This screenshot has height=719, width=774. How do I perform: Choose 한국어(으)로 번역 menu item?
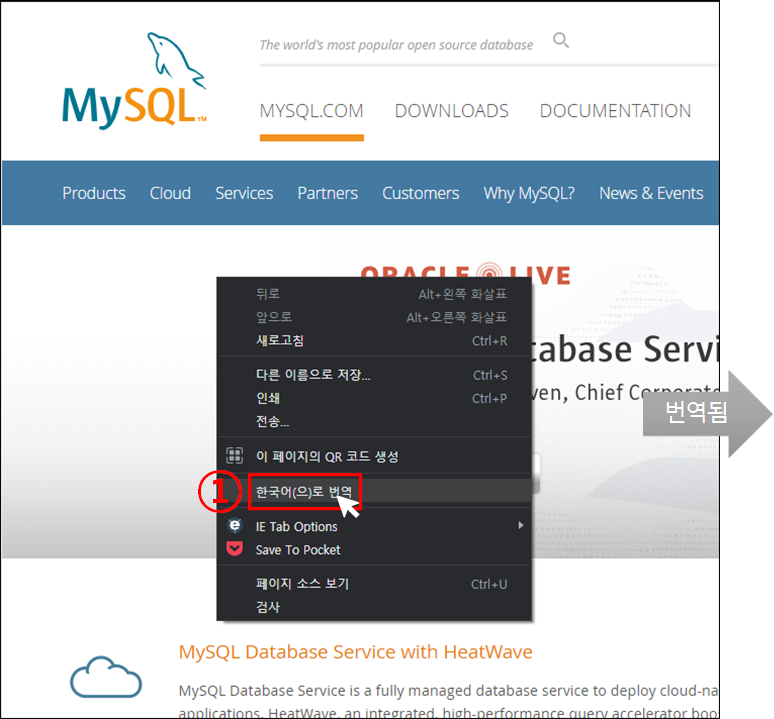pyautogui.click(x=374, y=492)
